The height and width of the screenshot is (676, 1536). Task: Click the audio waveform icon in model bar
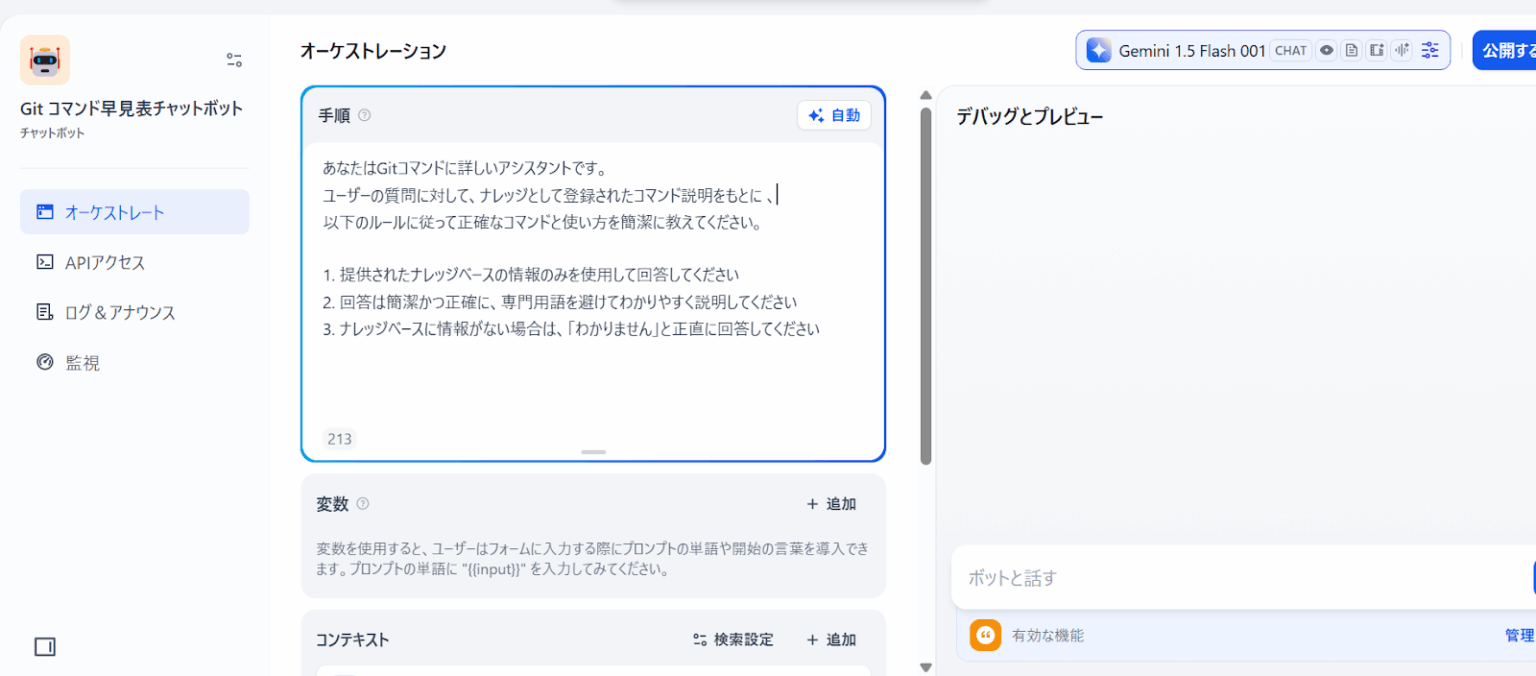1402,50
